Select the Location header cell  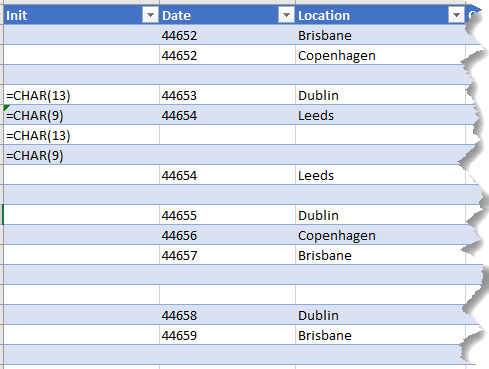380,15
